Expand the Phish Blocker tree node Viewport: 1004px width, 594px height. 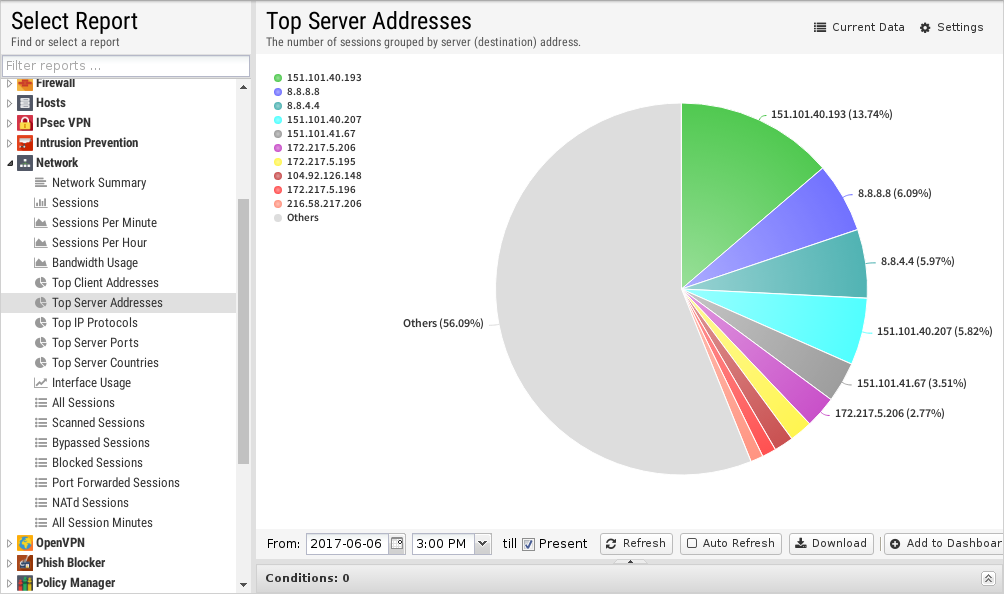(x=10, y=563)
